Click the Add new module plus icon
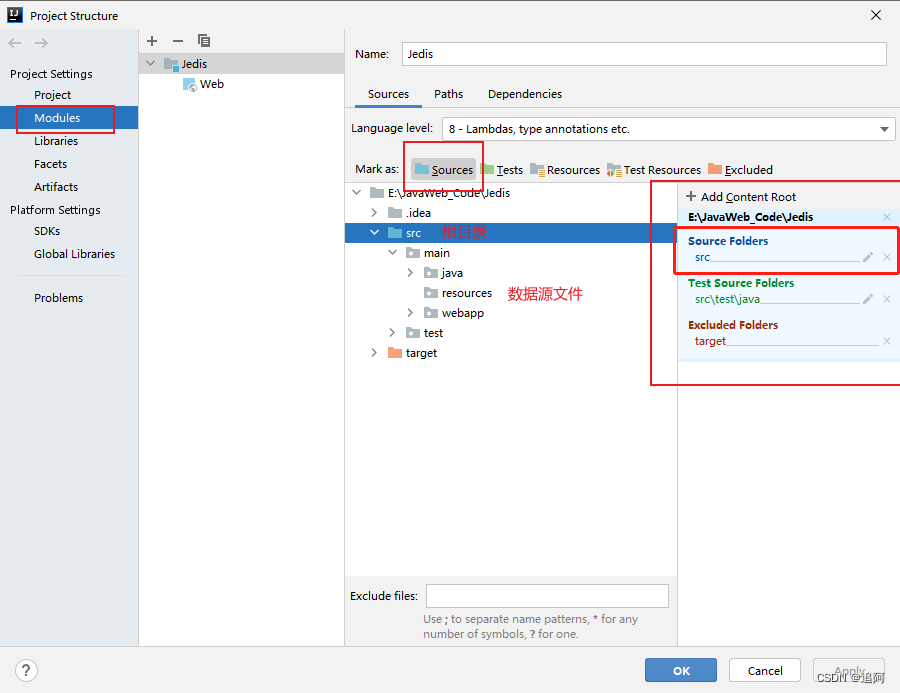Image resolution: width=900 pixels, height=693 pixels. tap(151, 41)
